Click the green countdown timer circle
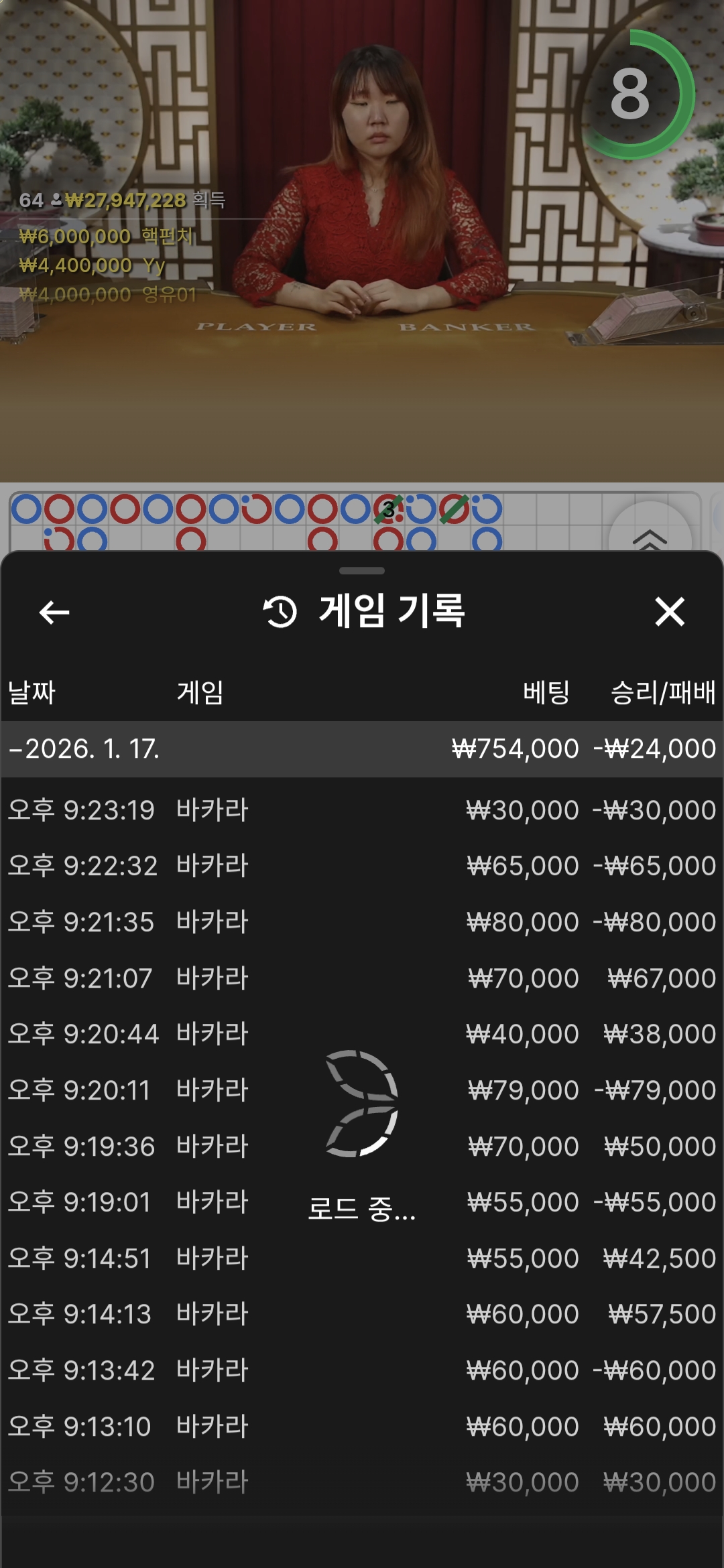 coord(631,94)
